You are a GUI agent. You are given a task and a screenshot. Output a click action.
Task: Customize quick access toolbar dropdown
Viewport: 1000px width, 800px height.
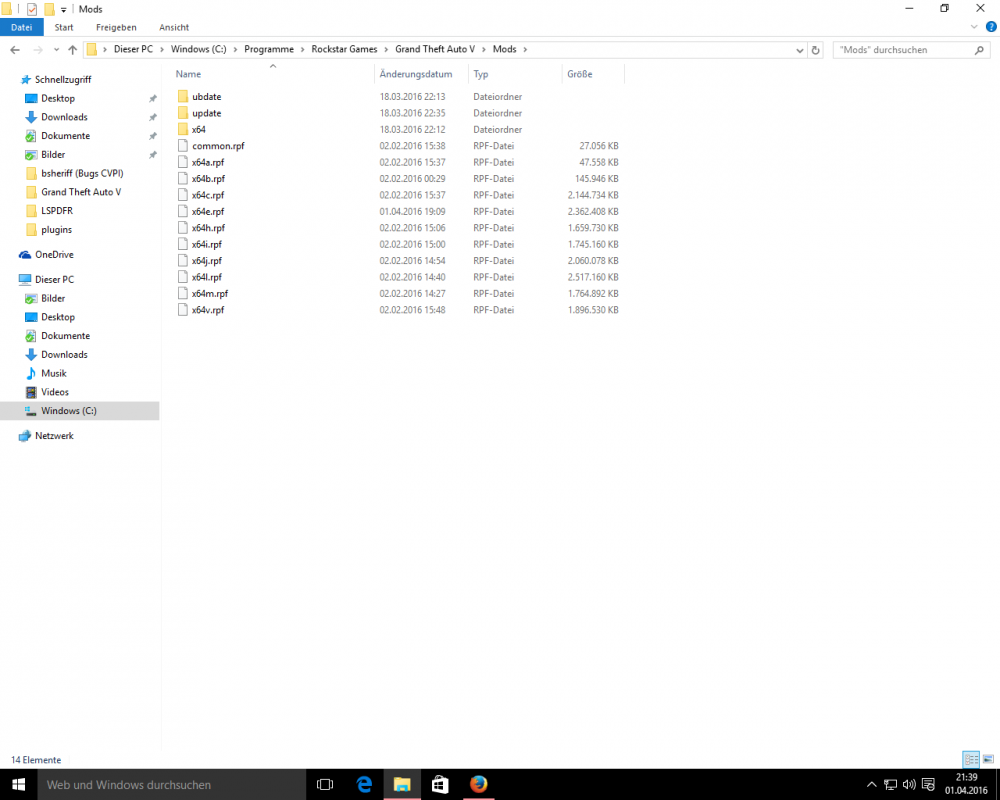click(64, 10)
